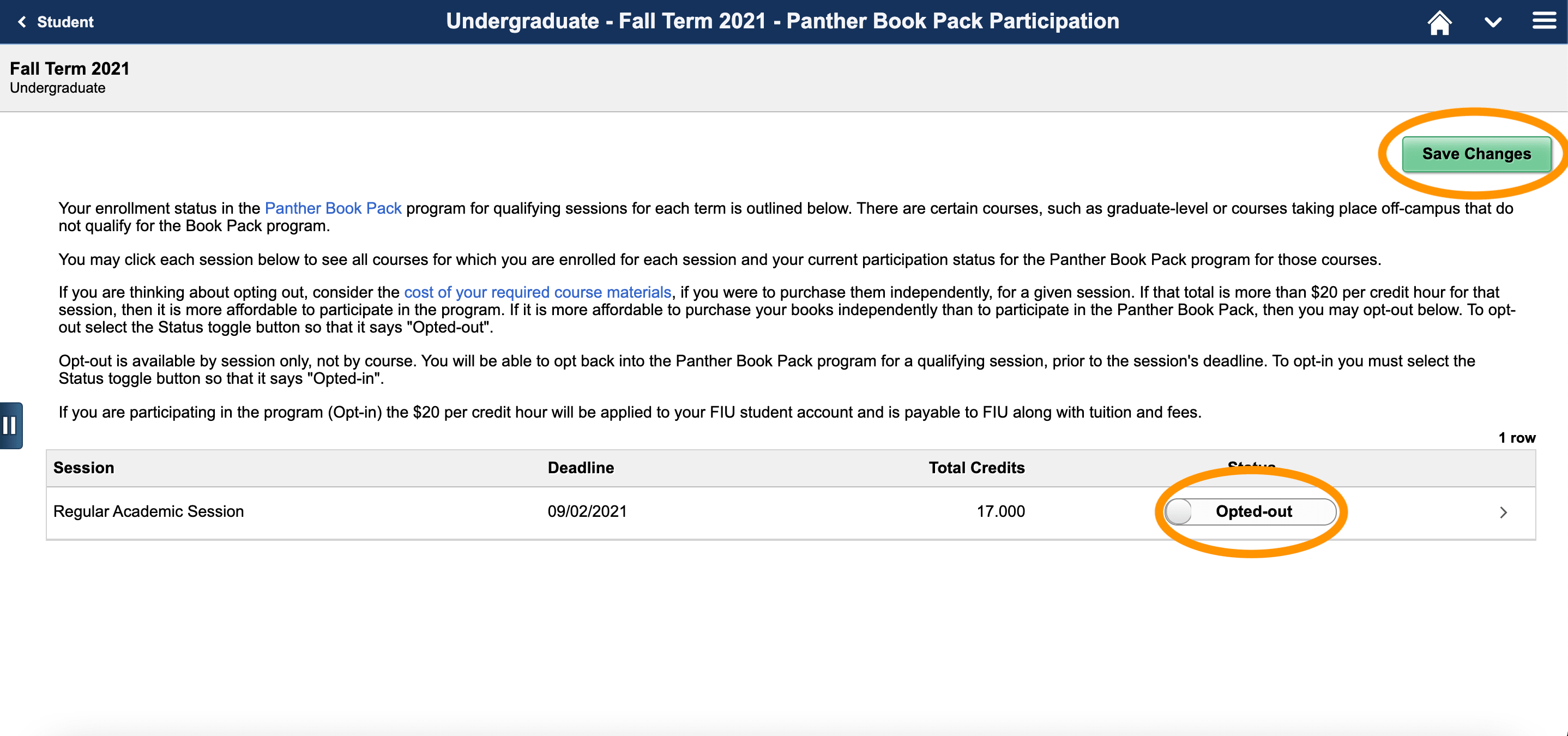Click the pause icon on the left edge

(10, 425)
